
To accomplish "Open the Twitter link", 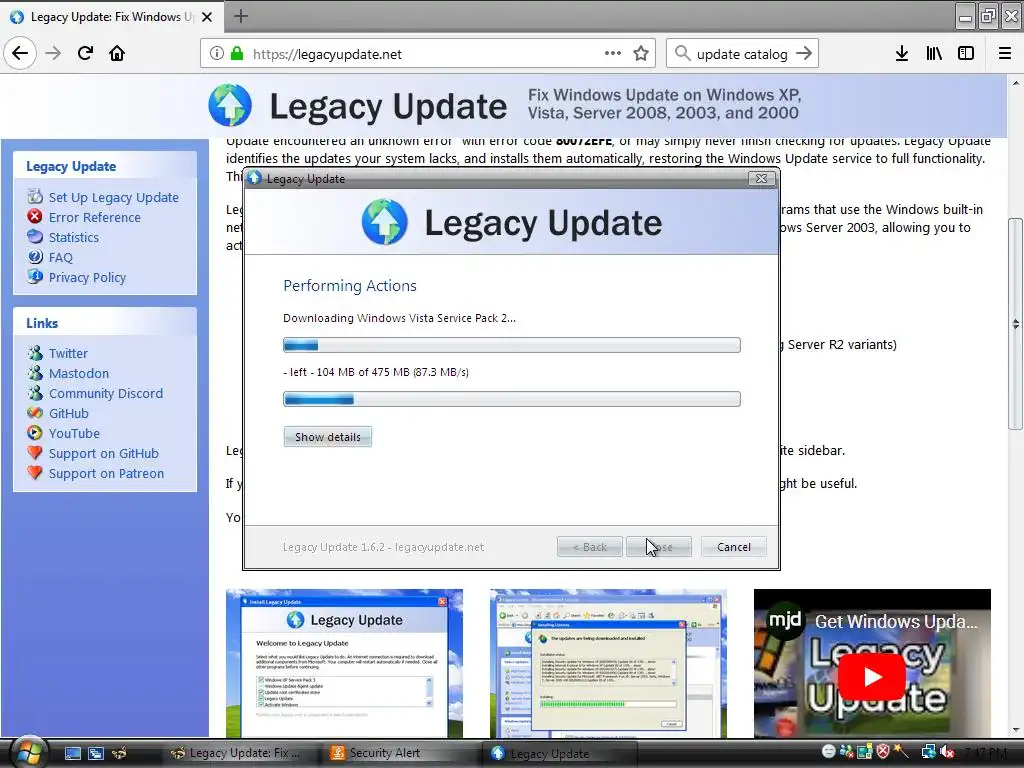I will click(x=68, y=353).
